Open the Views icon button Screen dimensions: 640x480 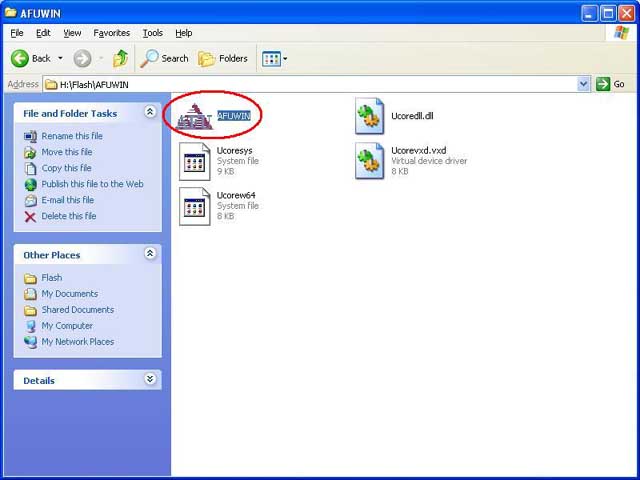tap(271, 59)
